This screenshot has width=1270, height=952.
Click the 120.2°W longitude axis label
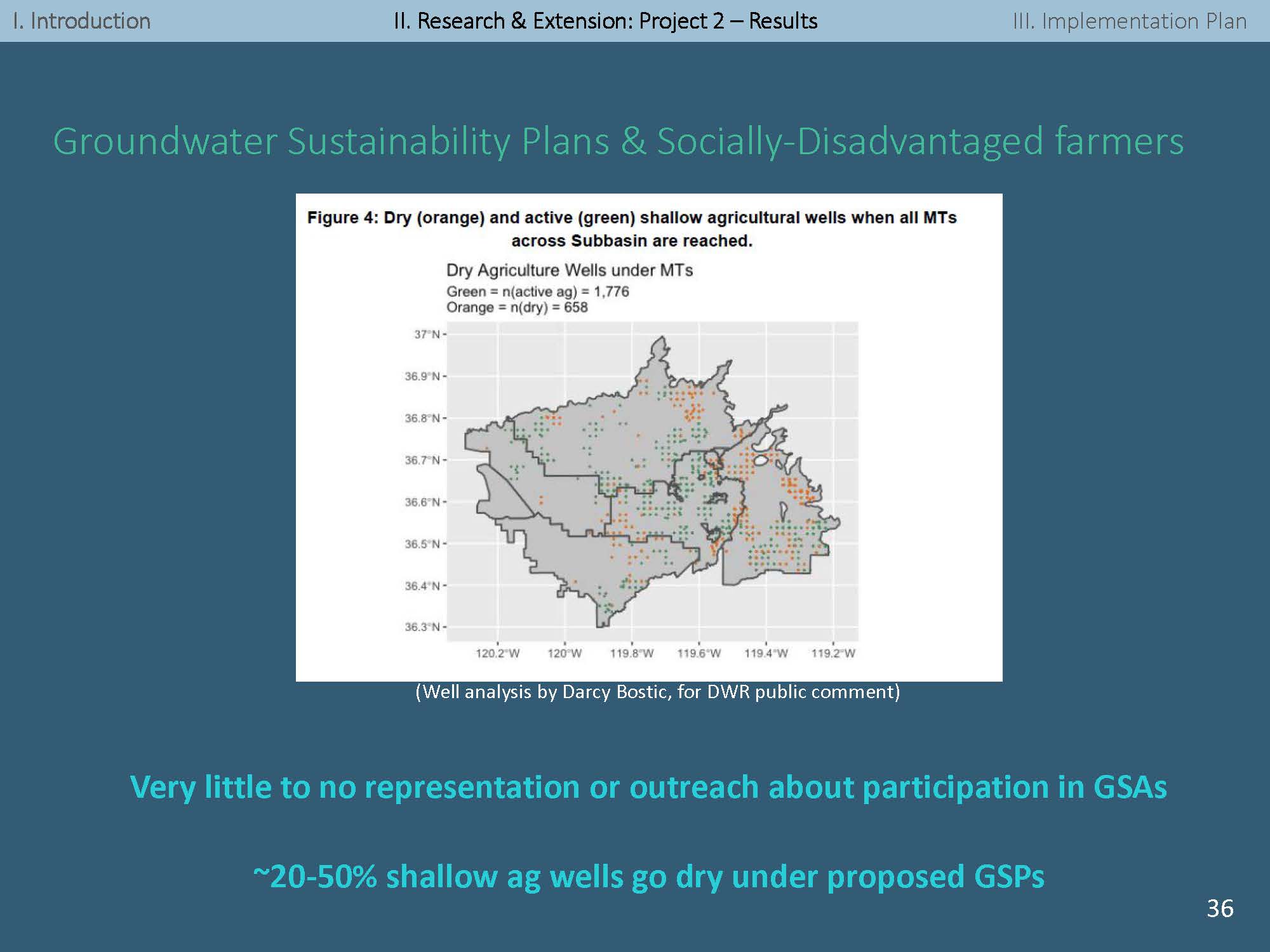pyautogui.click(x=497, y=654)
